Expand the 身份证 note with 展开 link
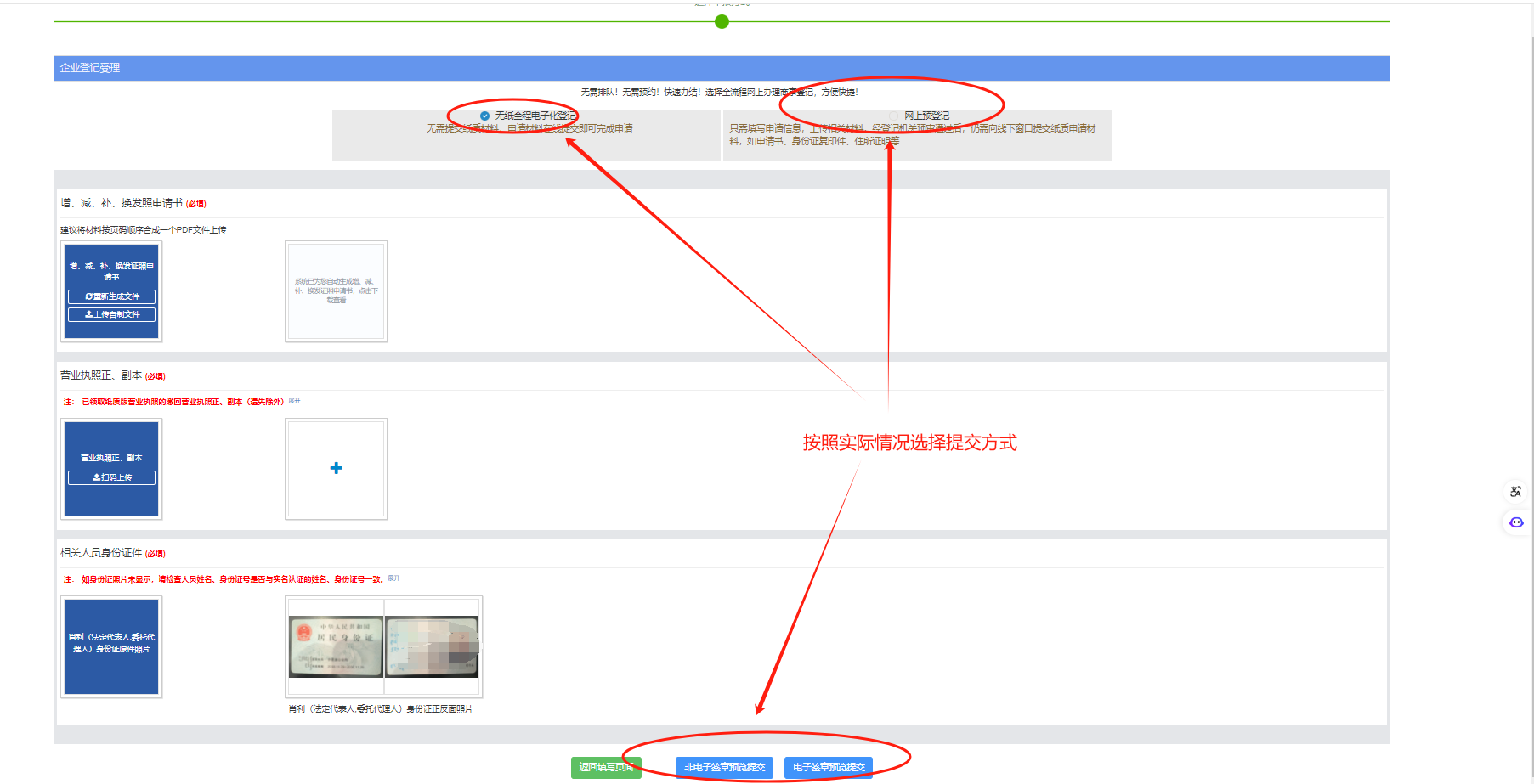 click(393, 578)
